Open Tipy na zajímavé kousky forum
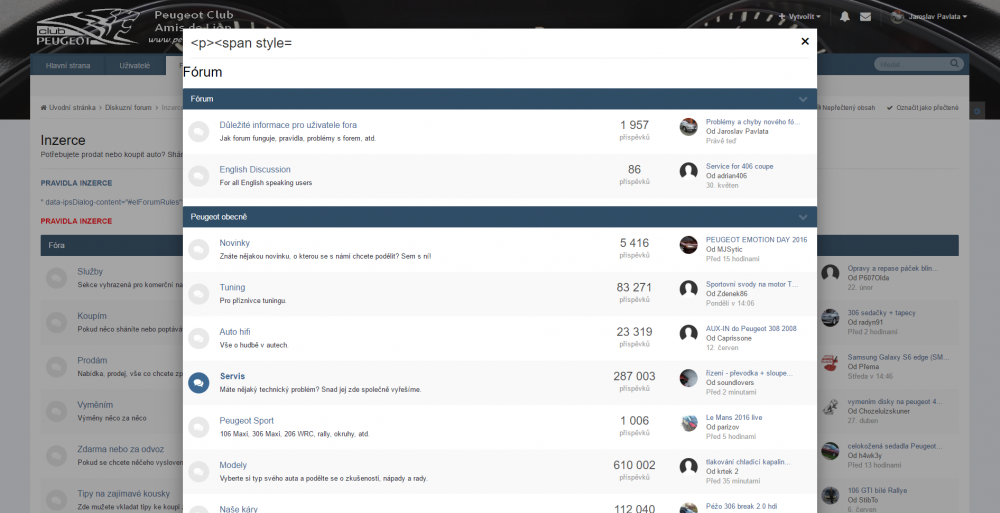Image resolution: width=1000 pixels, height=513 pixels. pyautogui.click(x=124, y=494)
